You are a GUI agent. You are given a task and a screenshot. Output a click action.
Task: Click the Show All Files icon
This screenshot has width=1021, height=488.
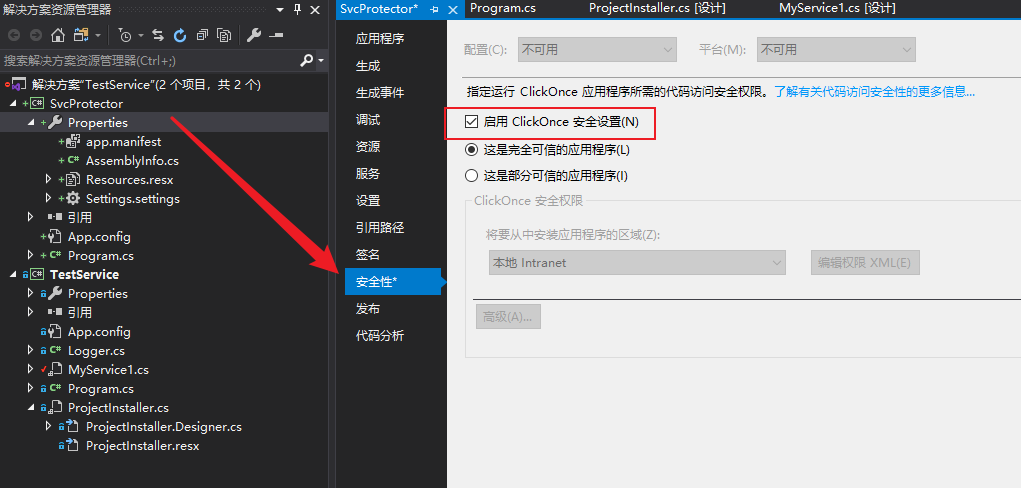(x=224, y=35)
